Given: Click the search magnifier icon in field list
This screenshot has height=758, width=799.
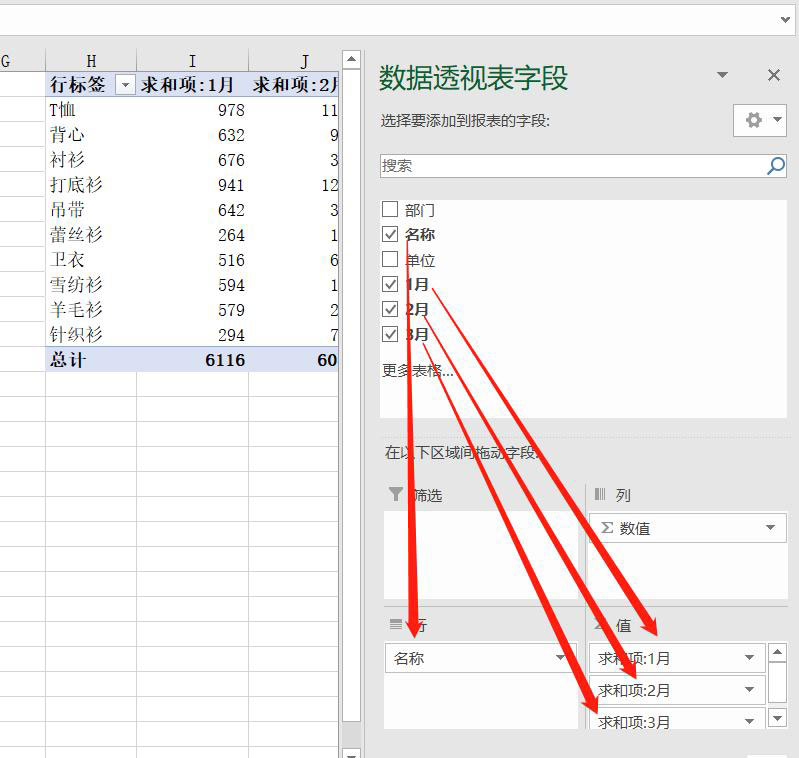Looking at the screenshot, I should coord(775,166).
